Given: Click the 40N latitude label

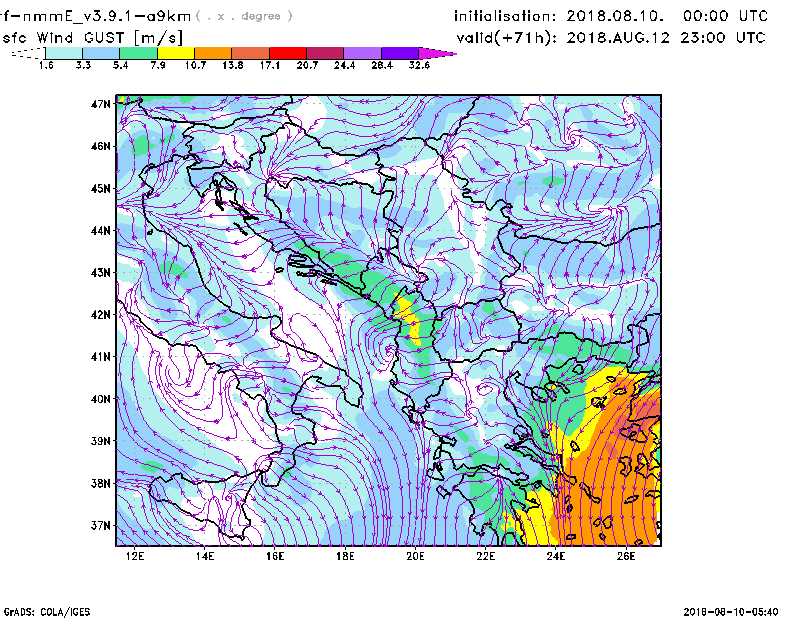Looking at the screenshot, I should click(x=101, y=399).
